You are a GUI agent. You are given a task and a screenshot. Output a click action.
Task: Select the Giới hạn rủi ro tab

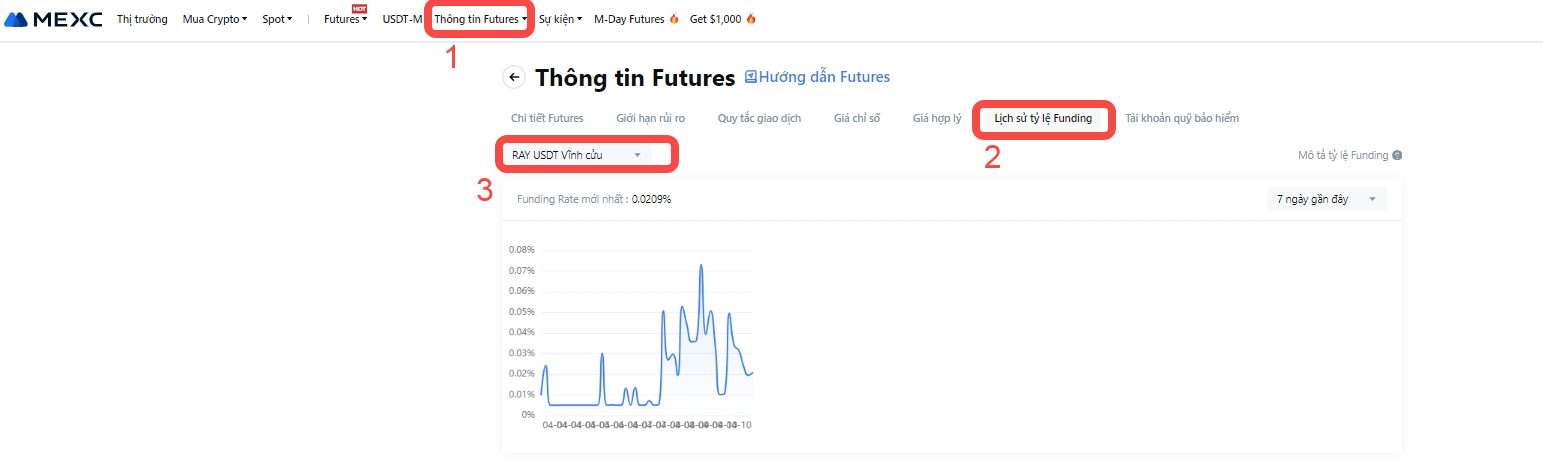pos(650,118)
